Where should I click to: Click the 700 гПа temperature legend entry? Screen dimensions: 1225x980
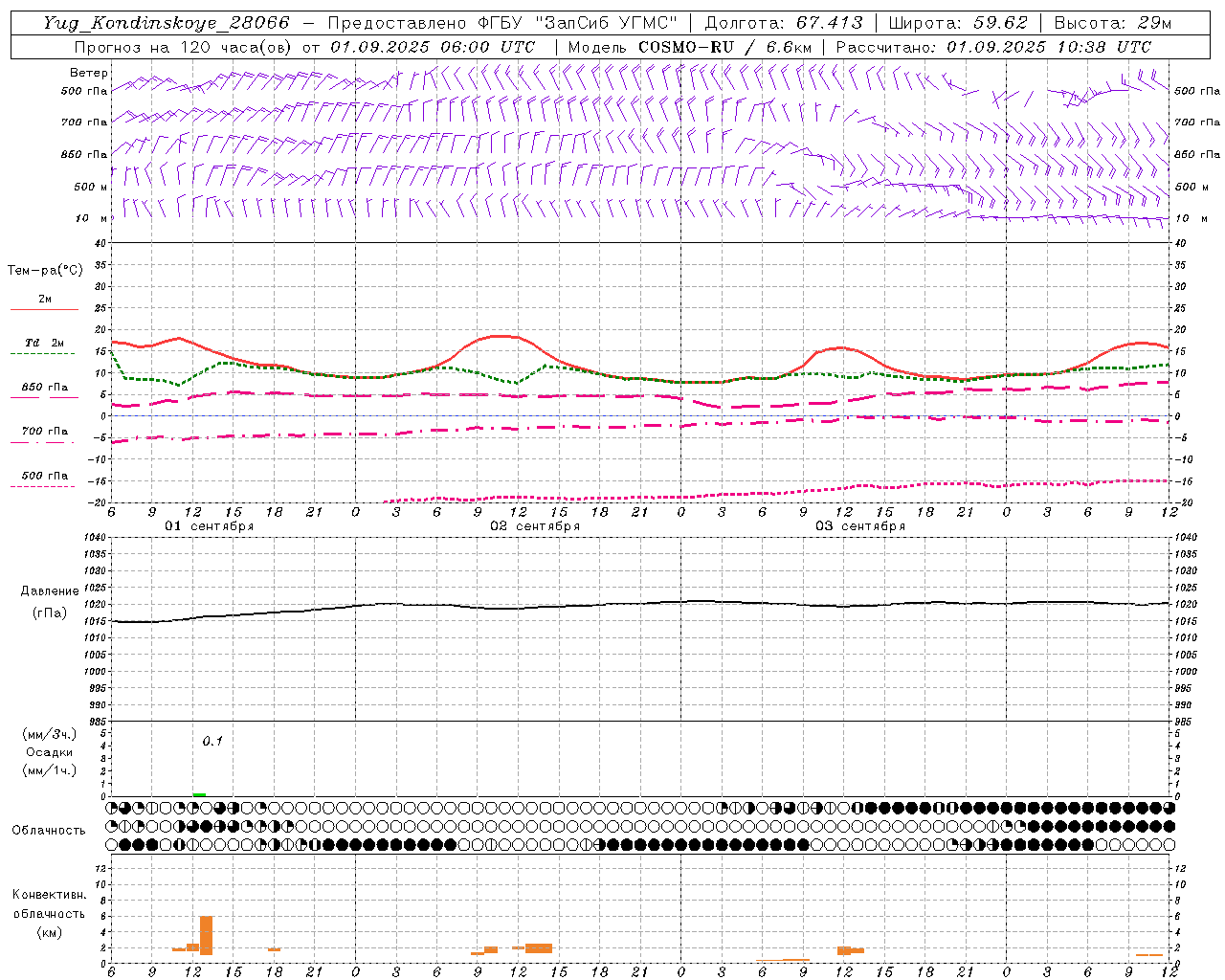pyautogui.click(x=44, y=432)
